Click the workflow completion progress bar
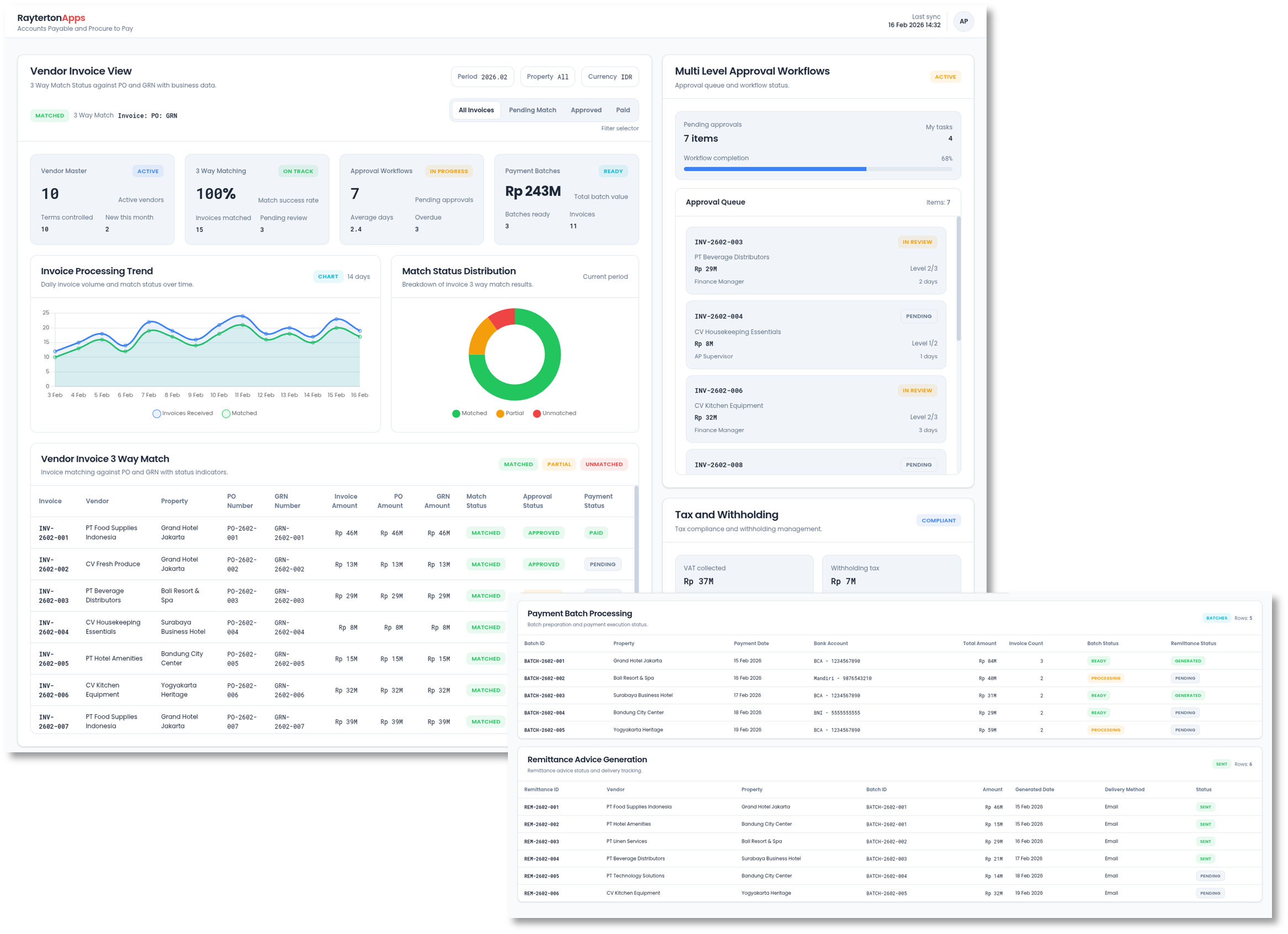Viewport: 1288px width, 934px height. pyautogui.click(x=817, y=168)
